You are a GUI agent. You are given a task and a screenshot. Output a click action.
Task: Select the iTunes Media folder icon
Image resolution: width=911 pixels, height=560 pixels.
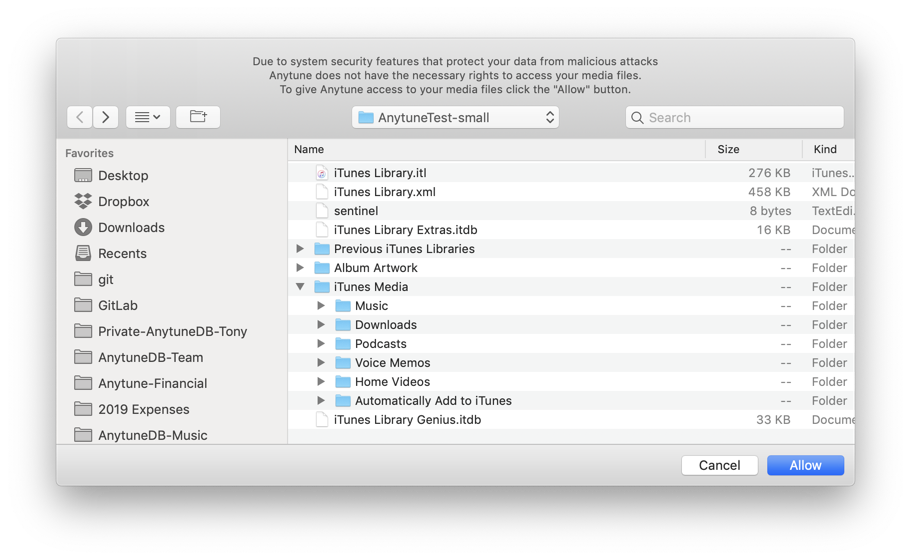pos(322,286)
